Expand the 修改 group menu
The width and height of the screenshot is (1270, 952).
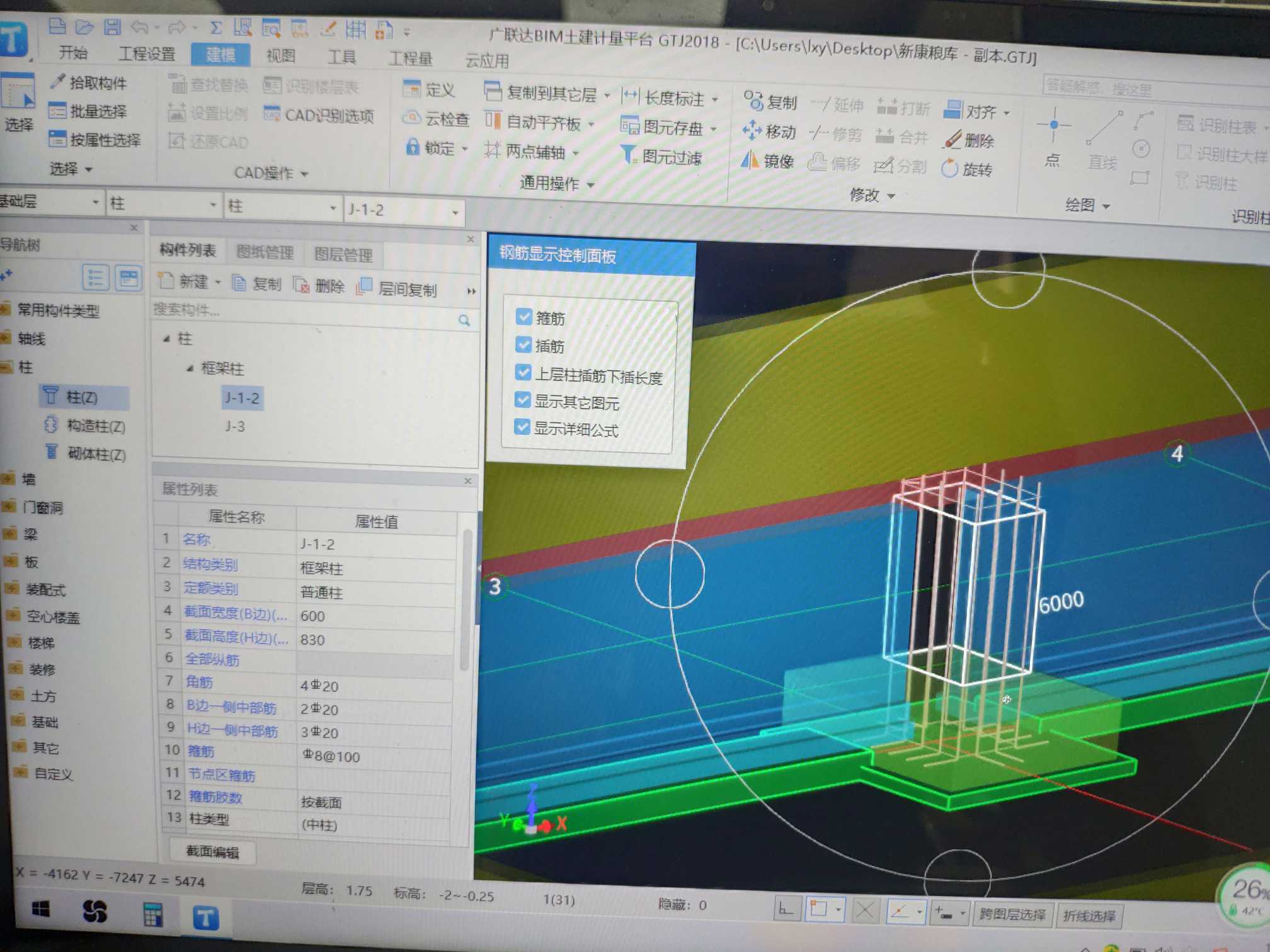[872, 195]
